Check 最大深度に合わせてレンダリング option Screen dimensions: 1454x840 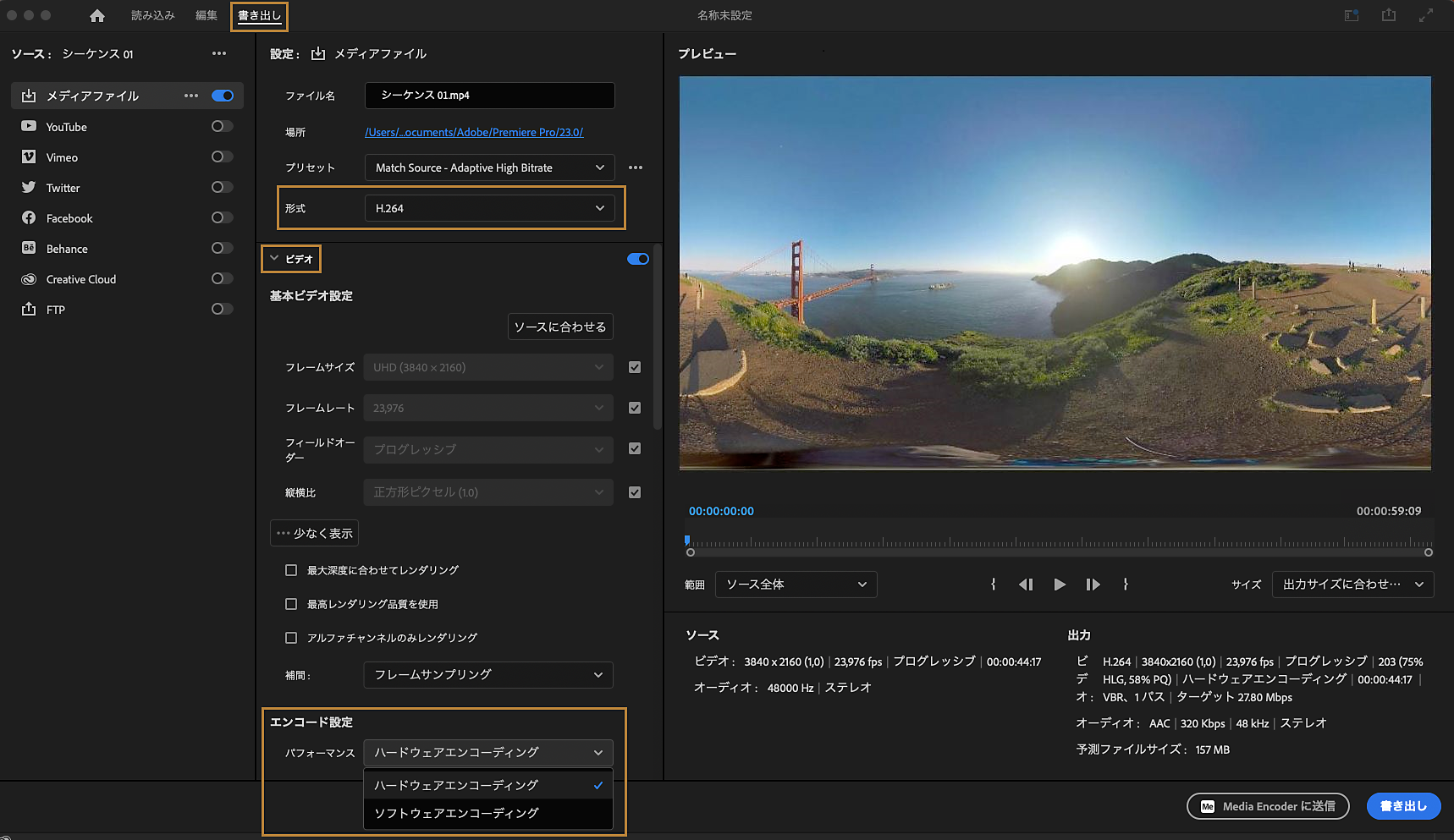(291, 569)
